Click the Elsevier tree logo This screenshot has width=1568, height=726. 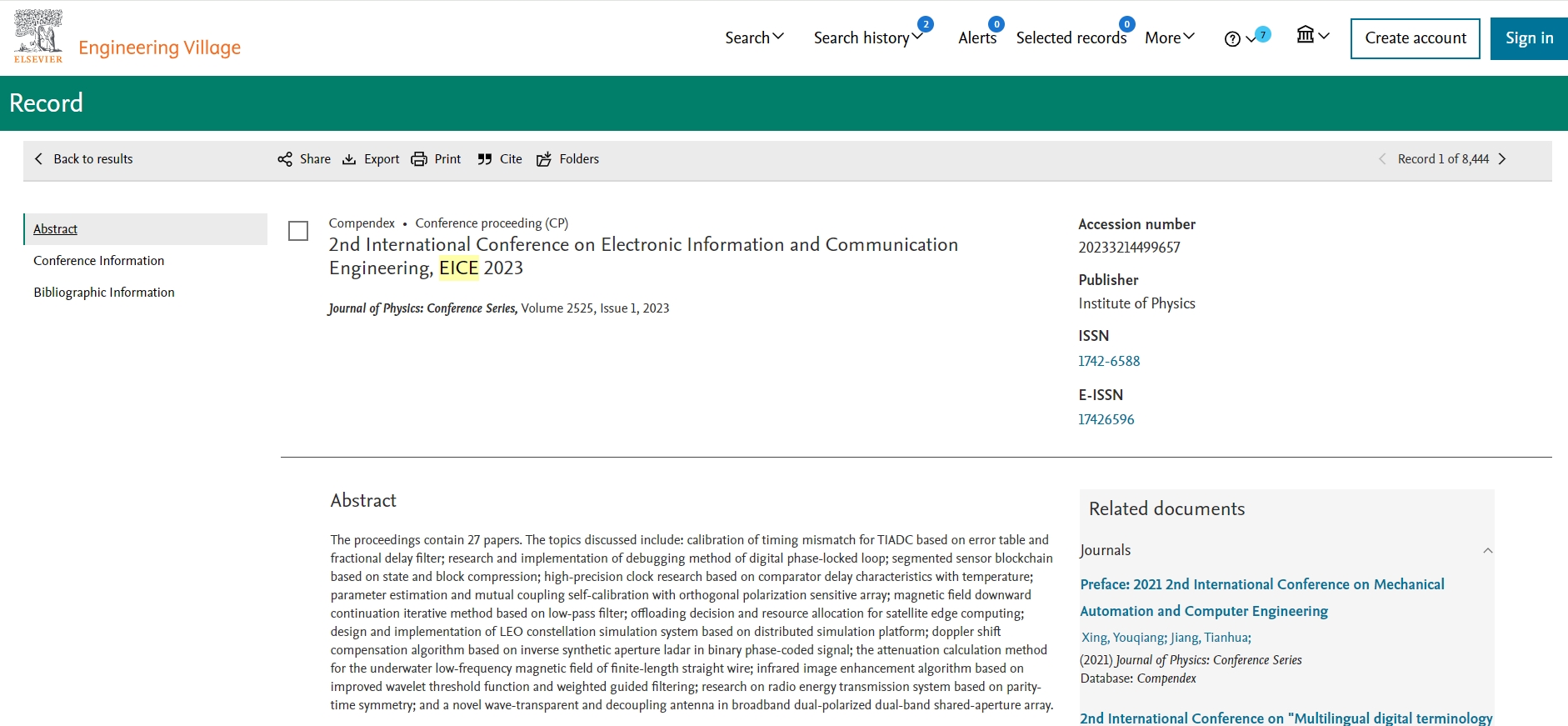(x=38, y=36)
